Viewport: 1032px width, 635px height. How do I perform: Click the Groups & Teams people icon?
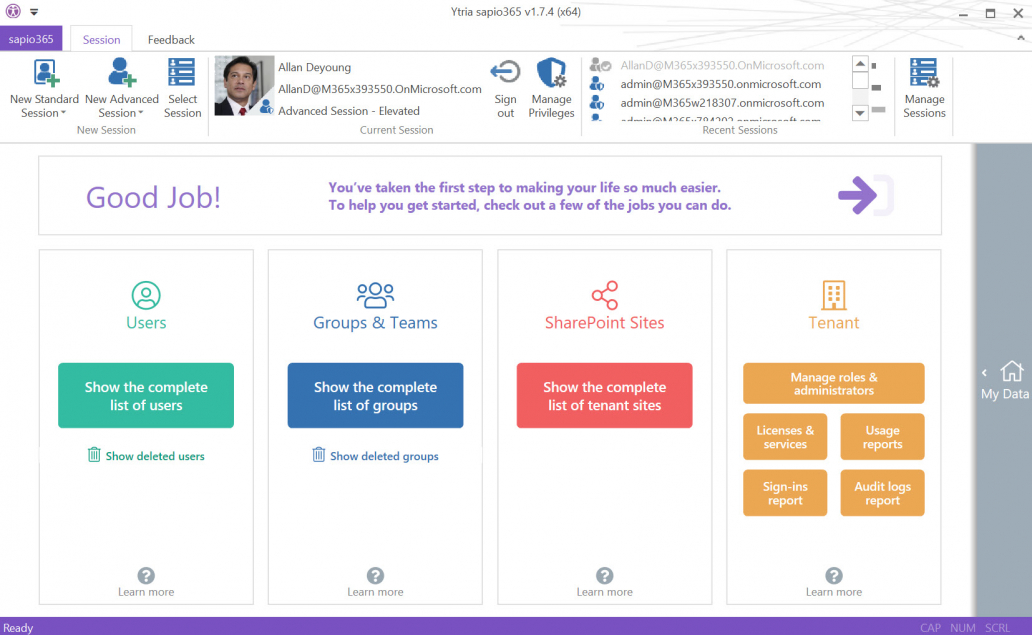tap(375, 295)
